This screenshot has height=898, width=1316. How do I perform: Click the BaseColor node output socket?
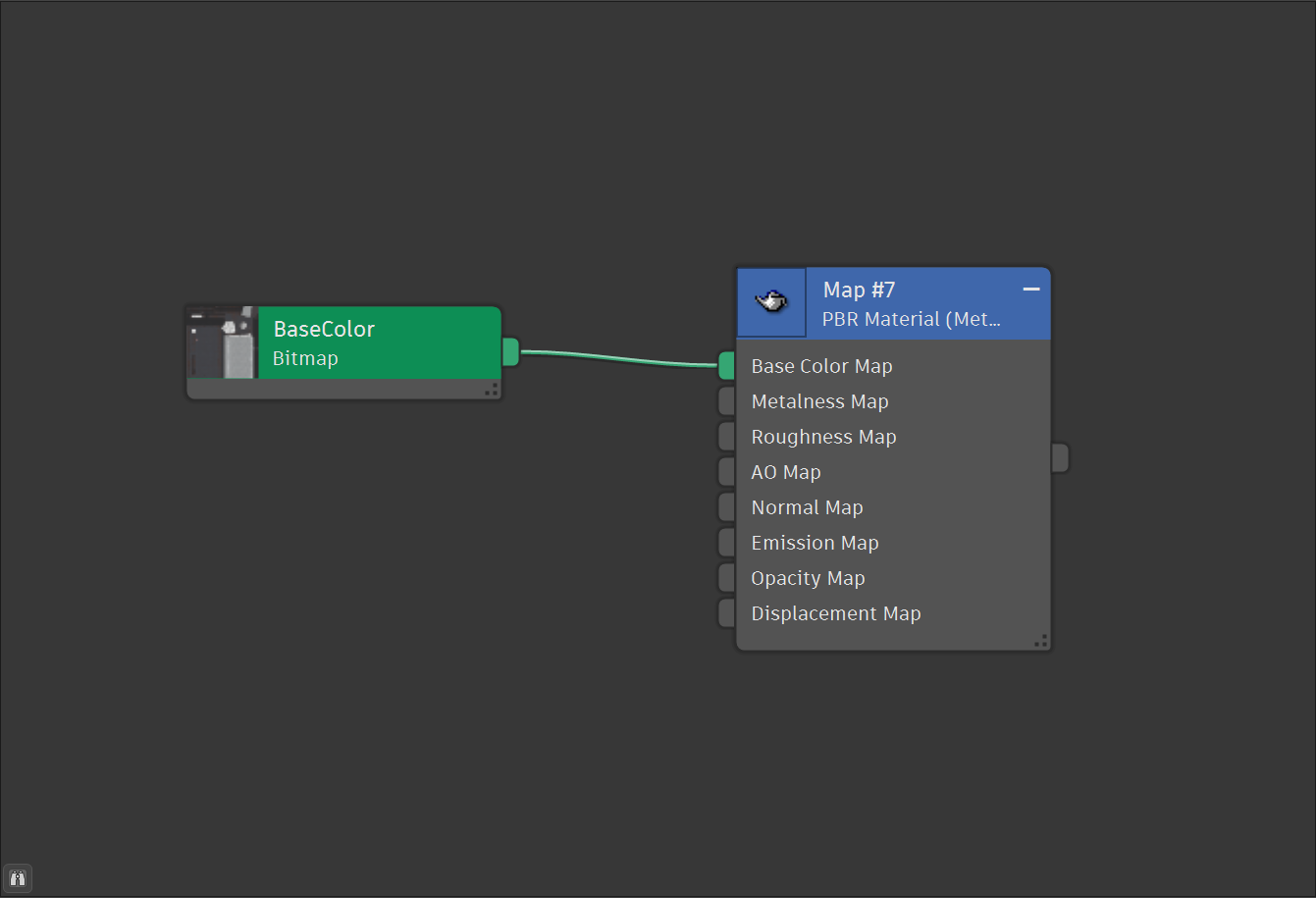coord(510,351)
